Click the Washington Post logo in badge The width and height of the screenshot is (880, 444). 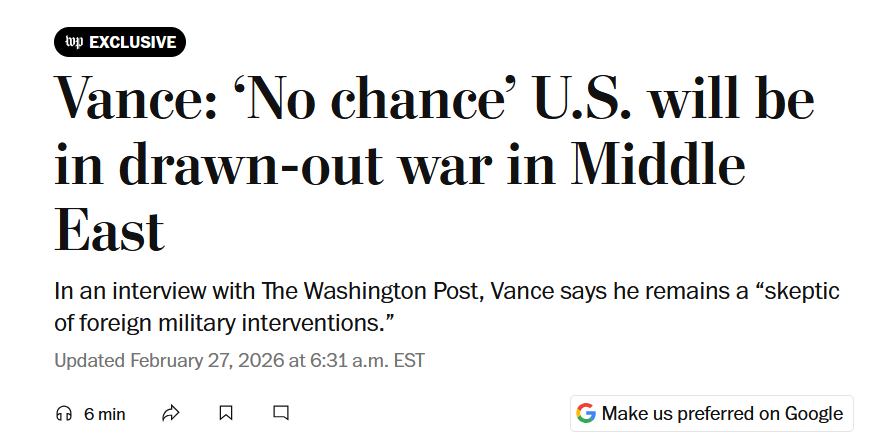click(x=74, y=42)
